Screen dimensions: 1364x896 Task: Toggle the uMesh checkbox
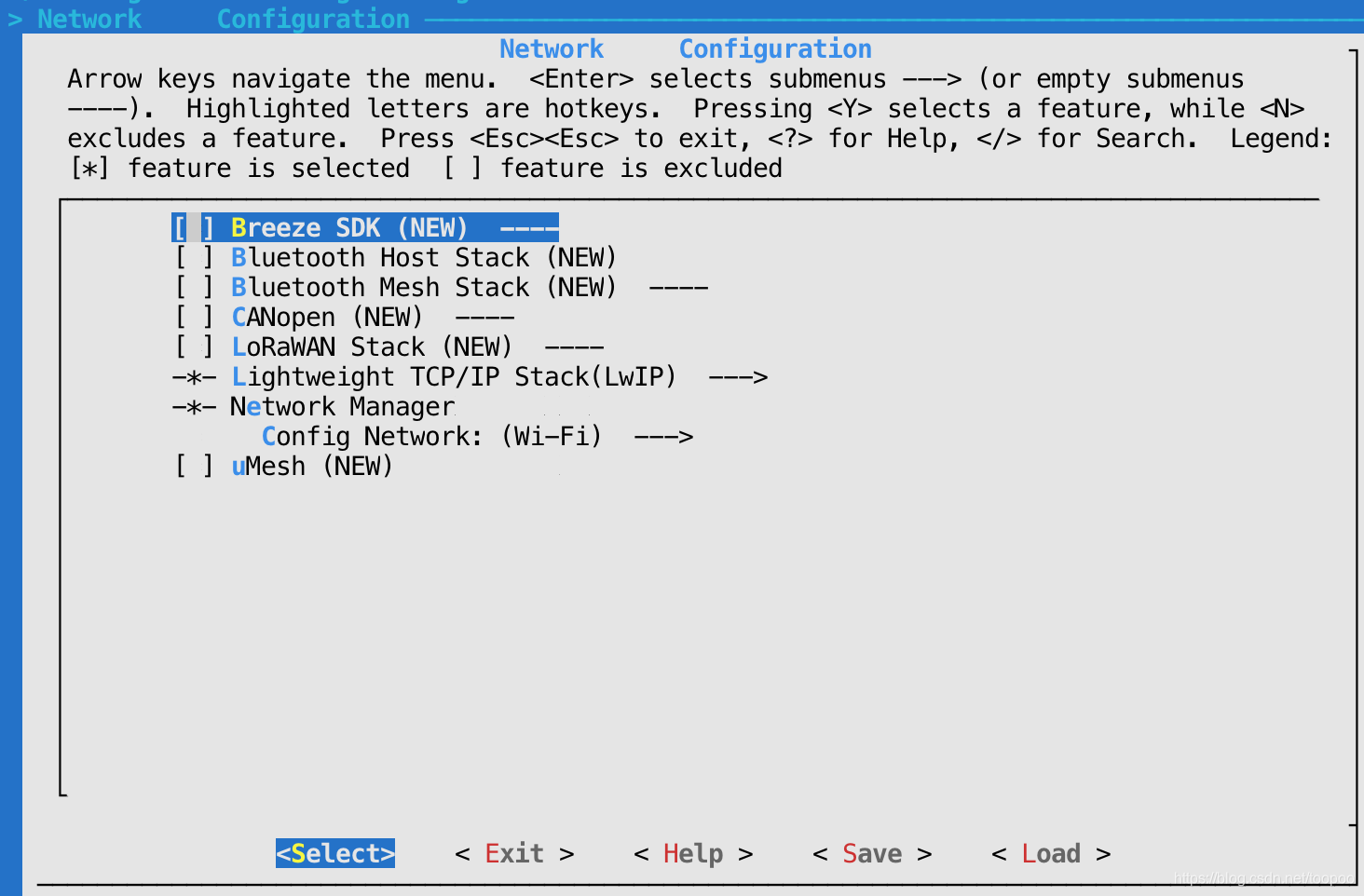tap(194, 467)
